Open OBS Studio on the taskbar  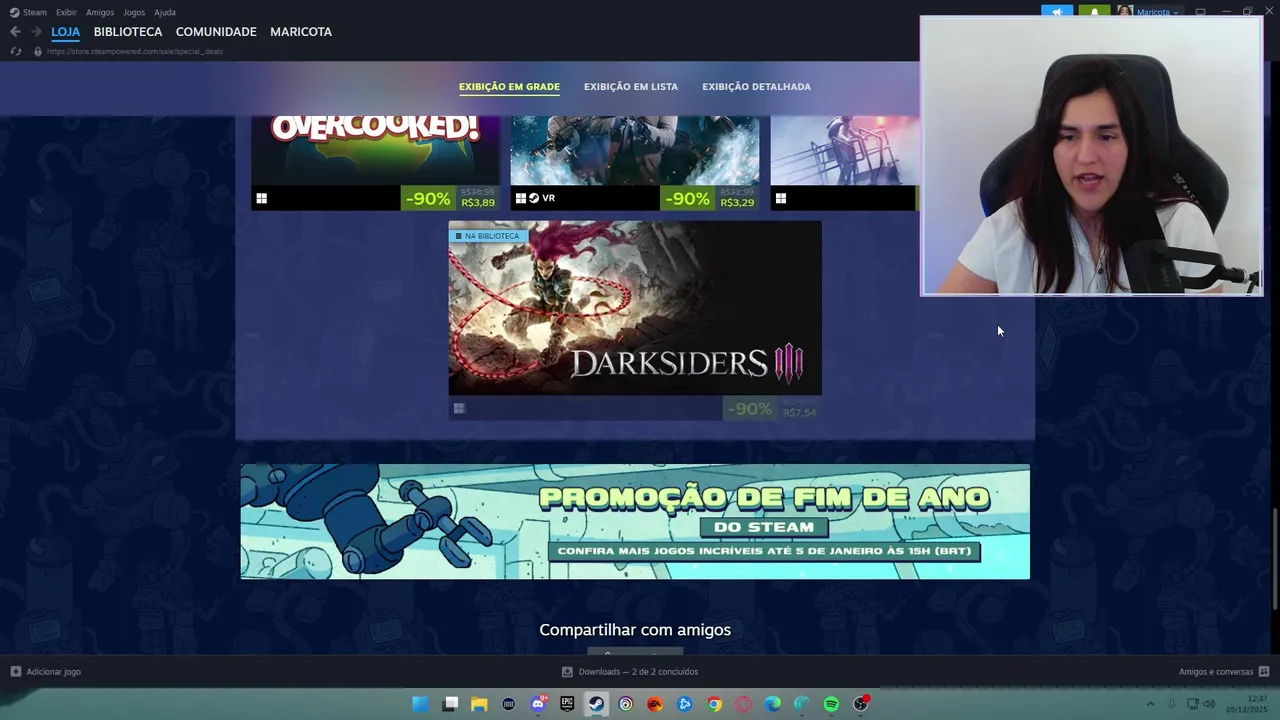861,704
